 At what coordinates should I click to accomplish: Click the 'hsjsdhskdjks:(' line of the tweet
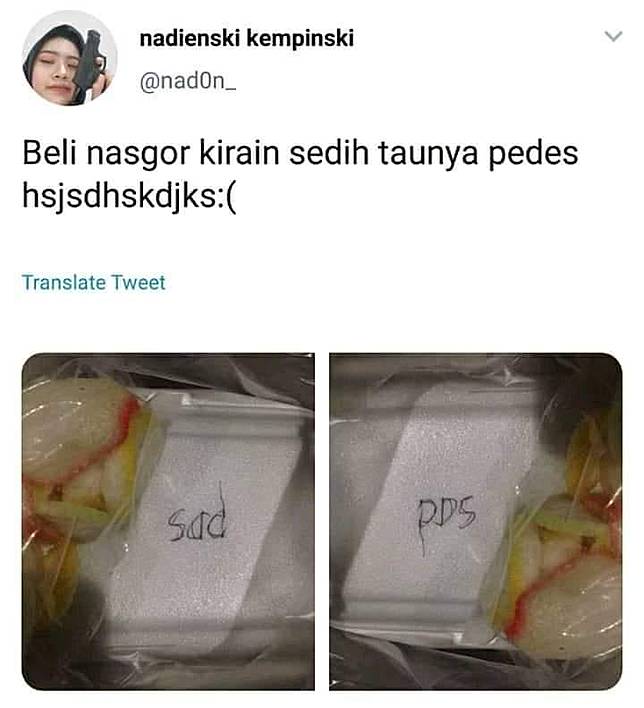pyautogui.click(x=130, y=197)
